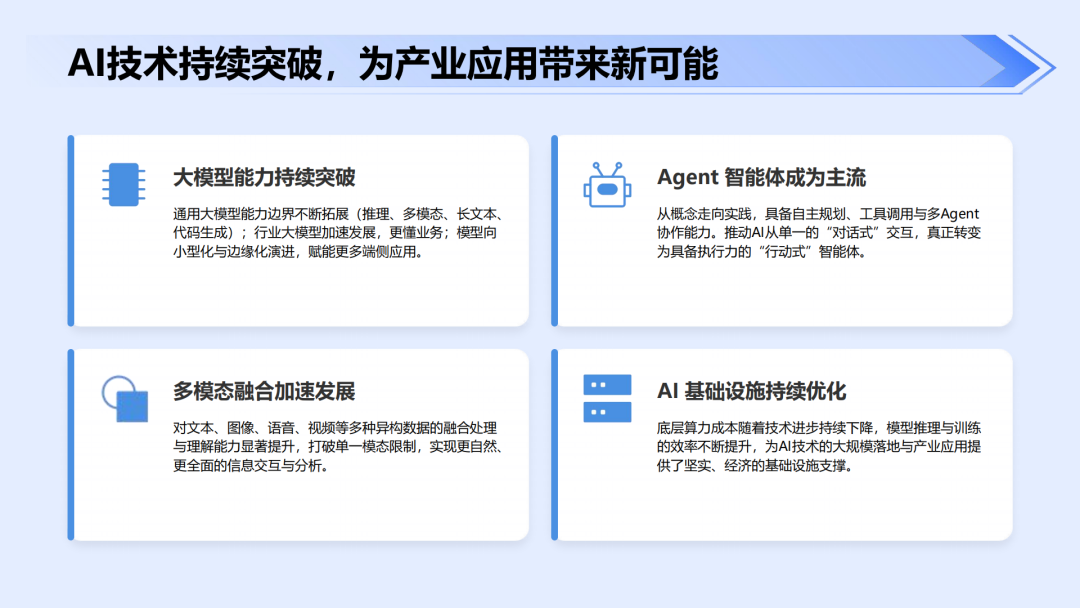Click the paragraph starting 对文本、图像、语音
The width and height of the screenshot is (1080, 608).
pos(338,447)
